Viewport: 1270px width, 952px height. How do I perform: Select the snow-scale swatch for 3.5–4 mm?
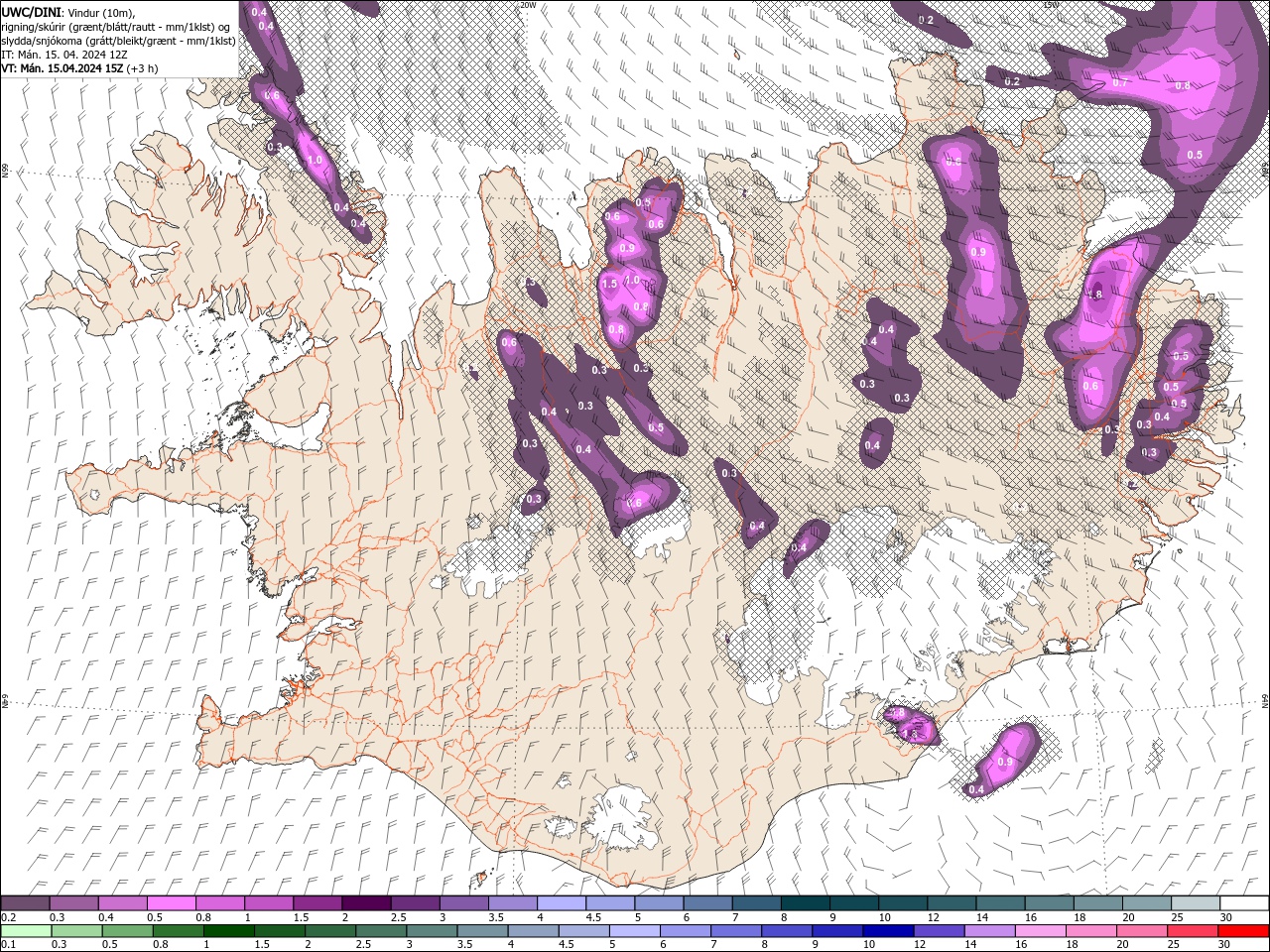(x=512, y=903)
